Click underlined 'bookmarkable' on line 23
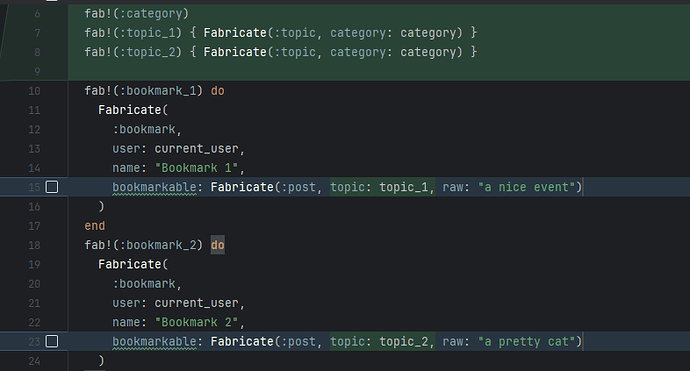This screenshot has width=690, height=371. 154,342
